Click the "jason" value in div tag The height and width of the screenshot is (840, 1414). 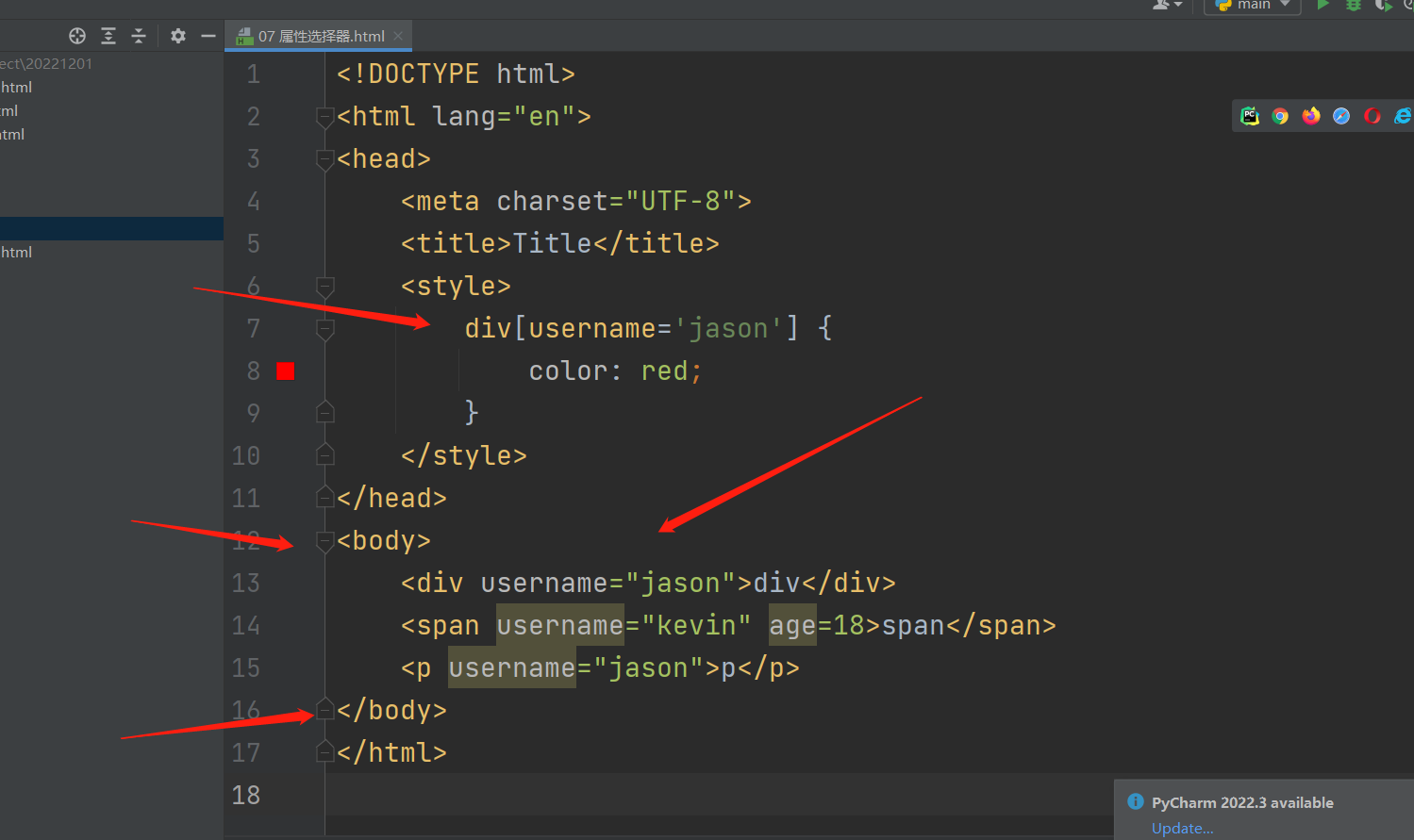[680, 583]
